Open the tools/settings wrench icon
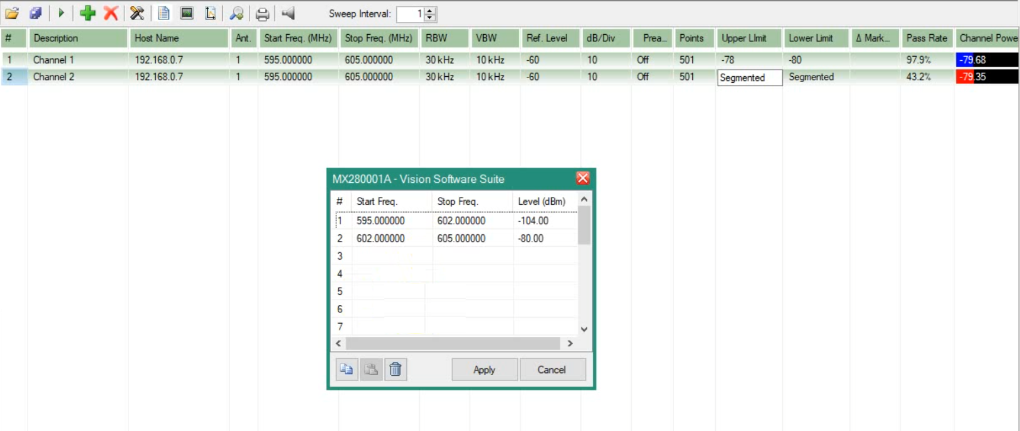The width and height of the screenshot is (1020, 431). tap(138, 14)
